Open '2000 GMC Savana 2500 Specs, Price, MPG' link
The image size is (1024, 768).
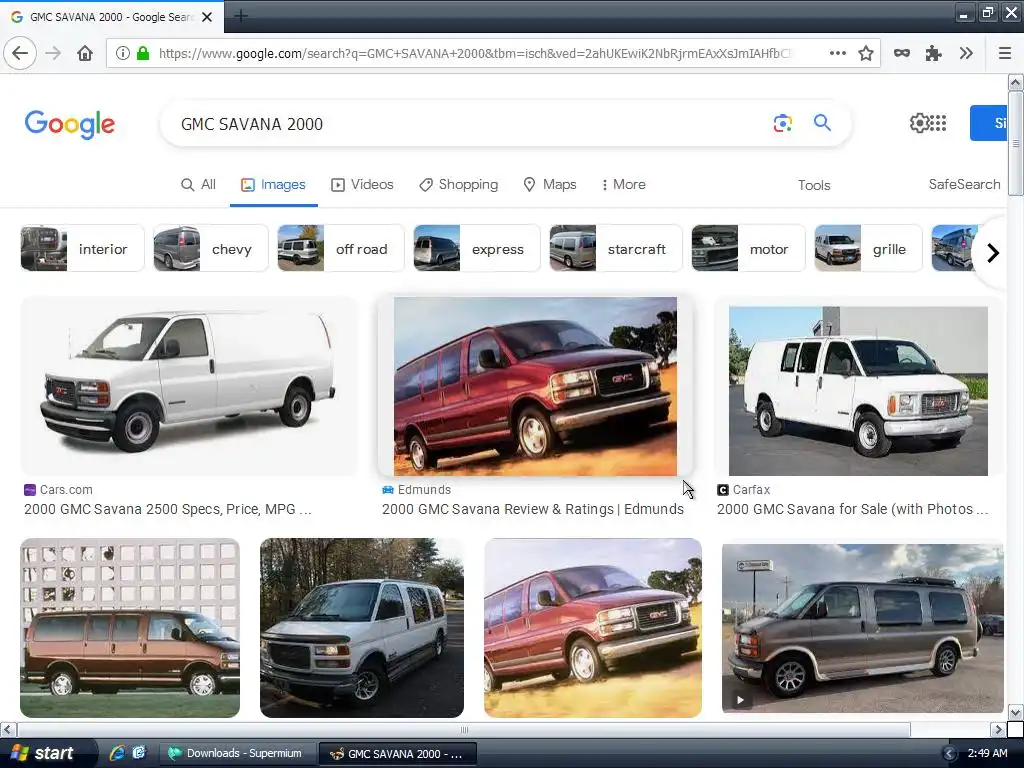168,509
